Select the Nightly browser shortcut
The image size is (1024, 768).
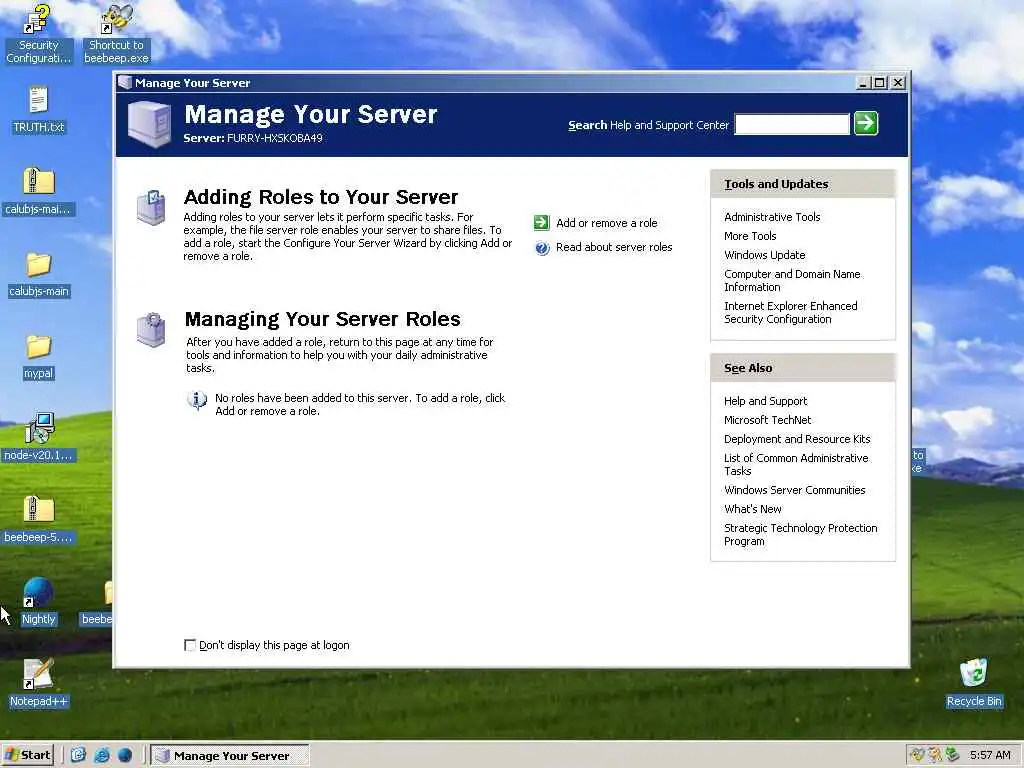[x=39, y=601]
